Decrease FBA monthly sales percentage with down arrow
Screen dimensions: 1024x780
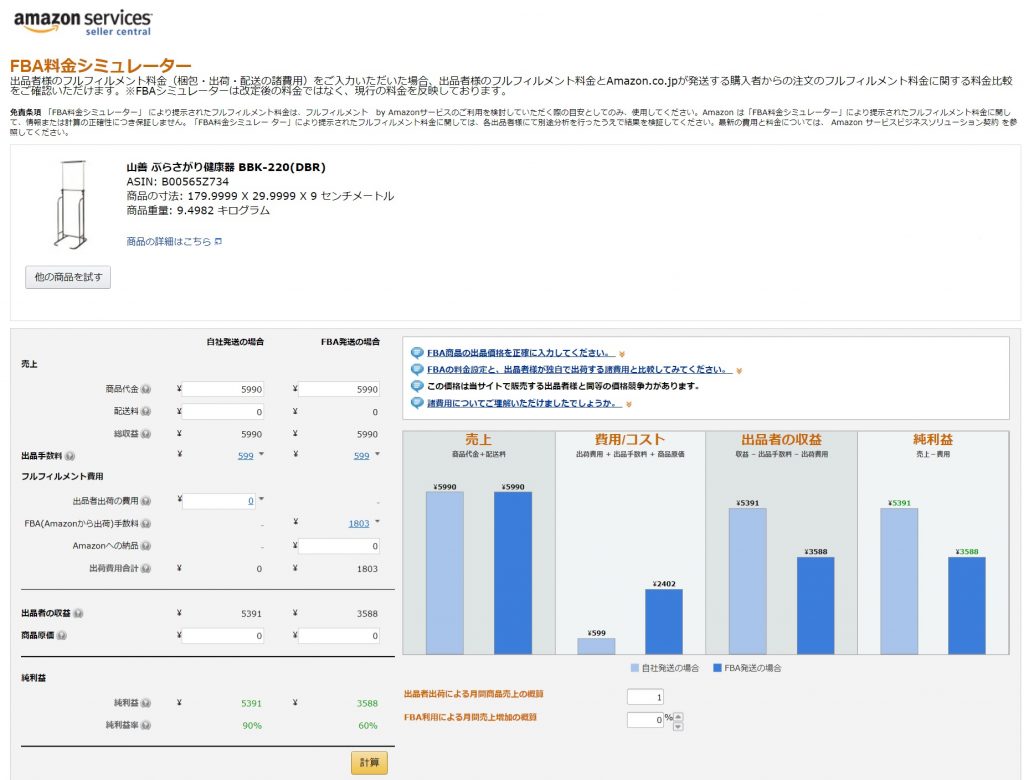(x=679, y=726)
